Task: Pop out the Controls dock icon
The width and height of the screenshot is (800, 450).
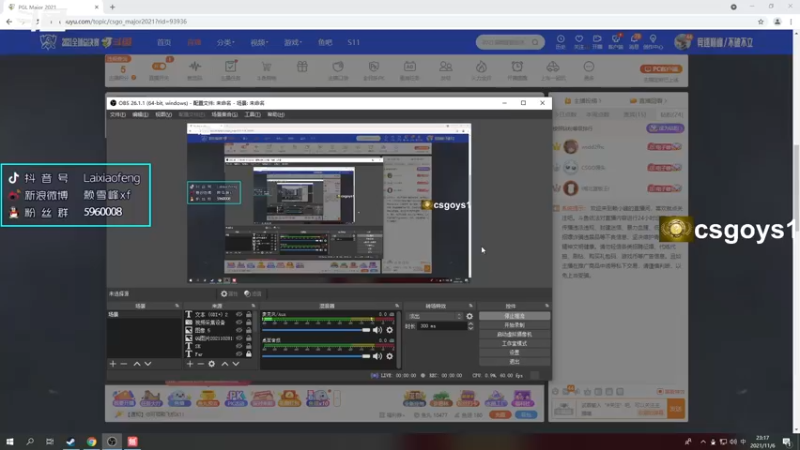Action: coord(547,306)
